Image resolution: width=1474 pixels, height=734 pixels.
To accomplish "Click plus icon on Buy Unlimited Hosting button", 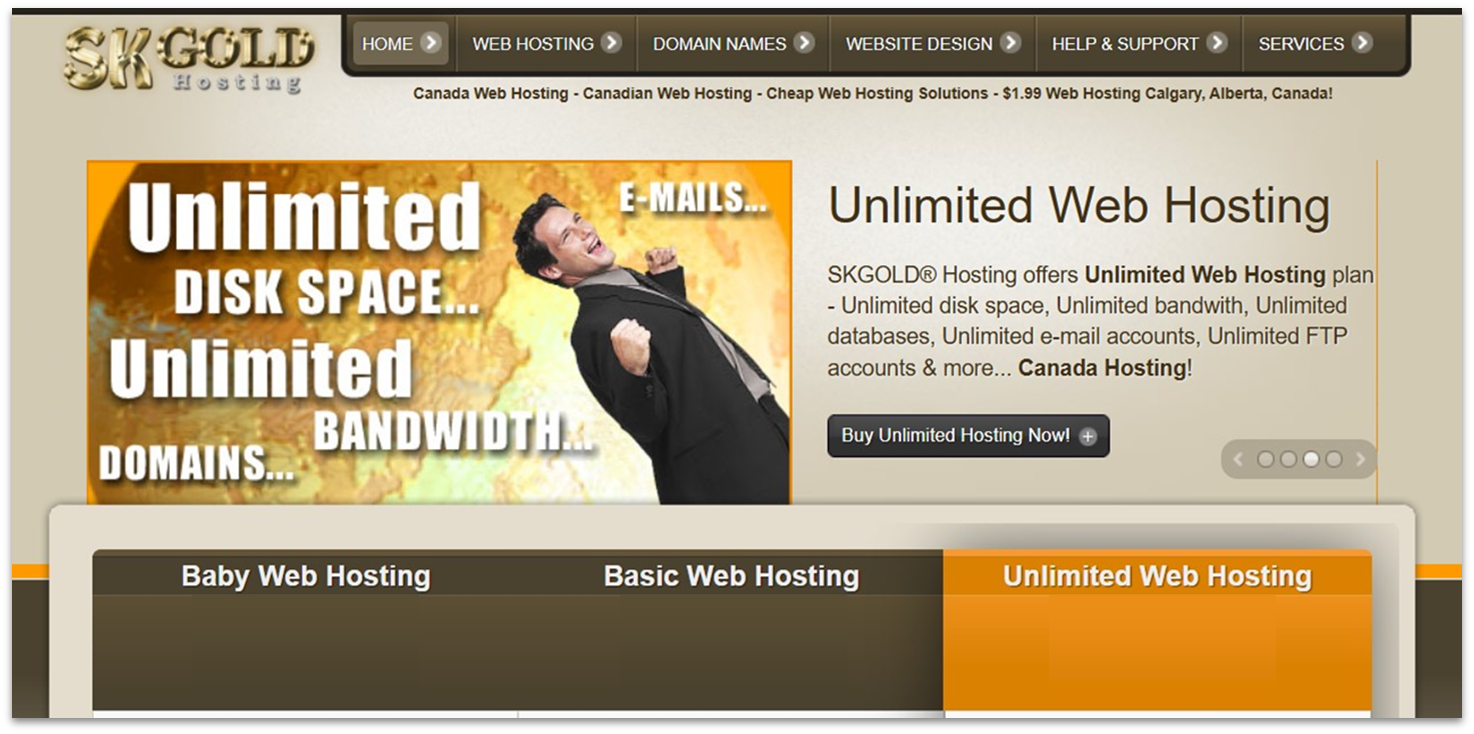I will pyautogui.click(x=1088, y=437).
